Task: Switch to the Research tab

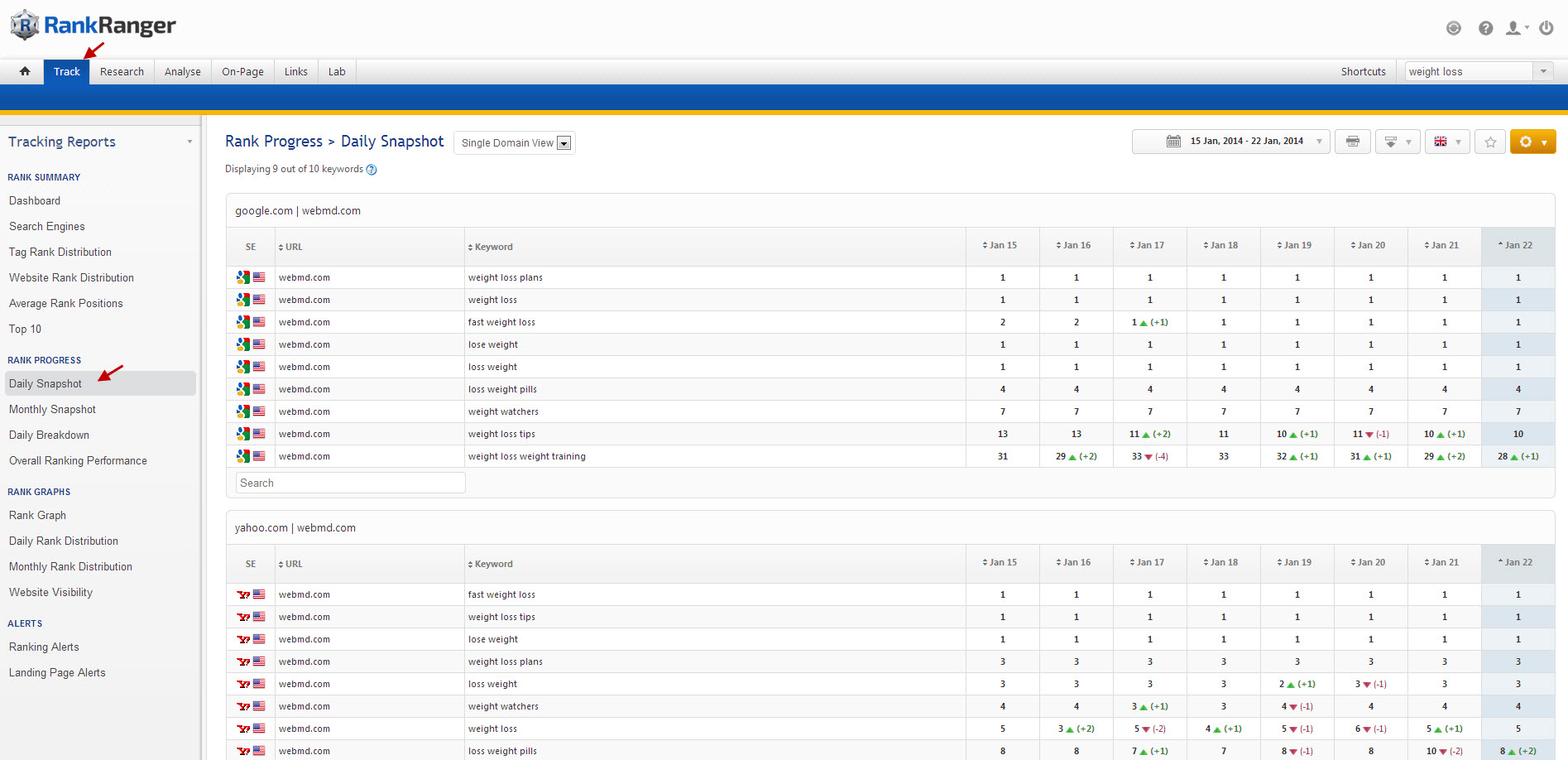Action: 122,71
